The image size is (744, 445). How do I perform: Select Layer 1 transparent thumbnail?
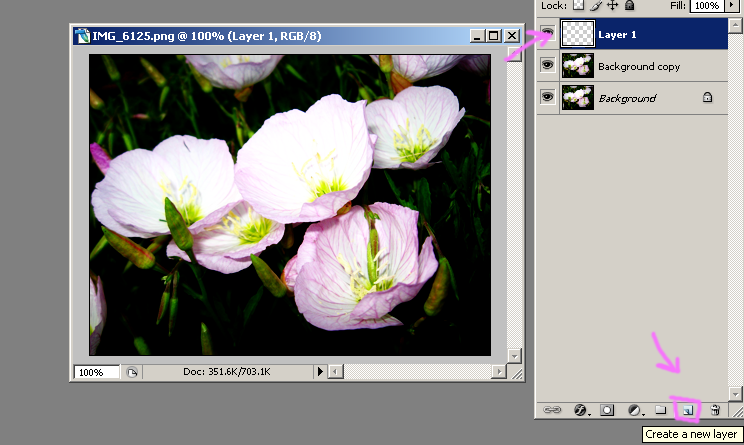[577, 34]
